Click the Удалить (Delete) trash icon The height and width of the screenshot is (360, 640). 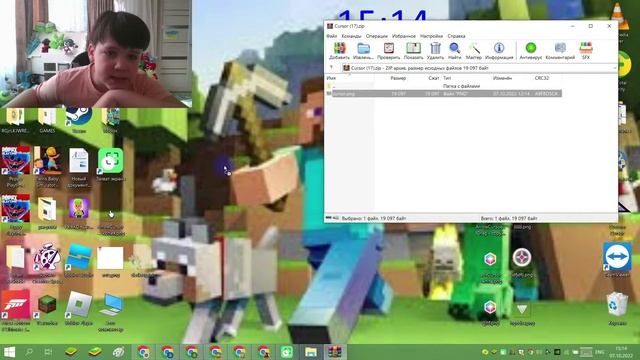[x=435, y=51]
